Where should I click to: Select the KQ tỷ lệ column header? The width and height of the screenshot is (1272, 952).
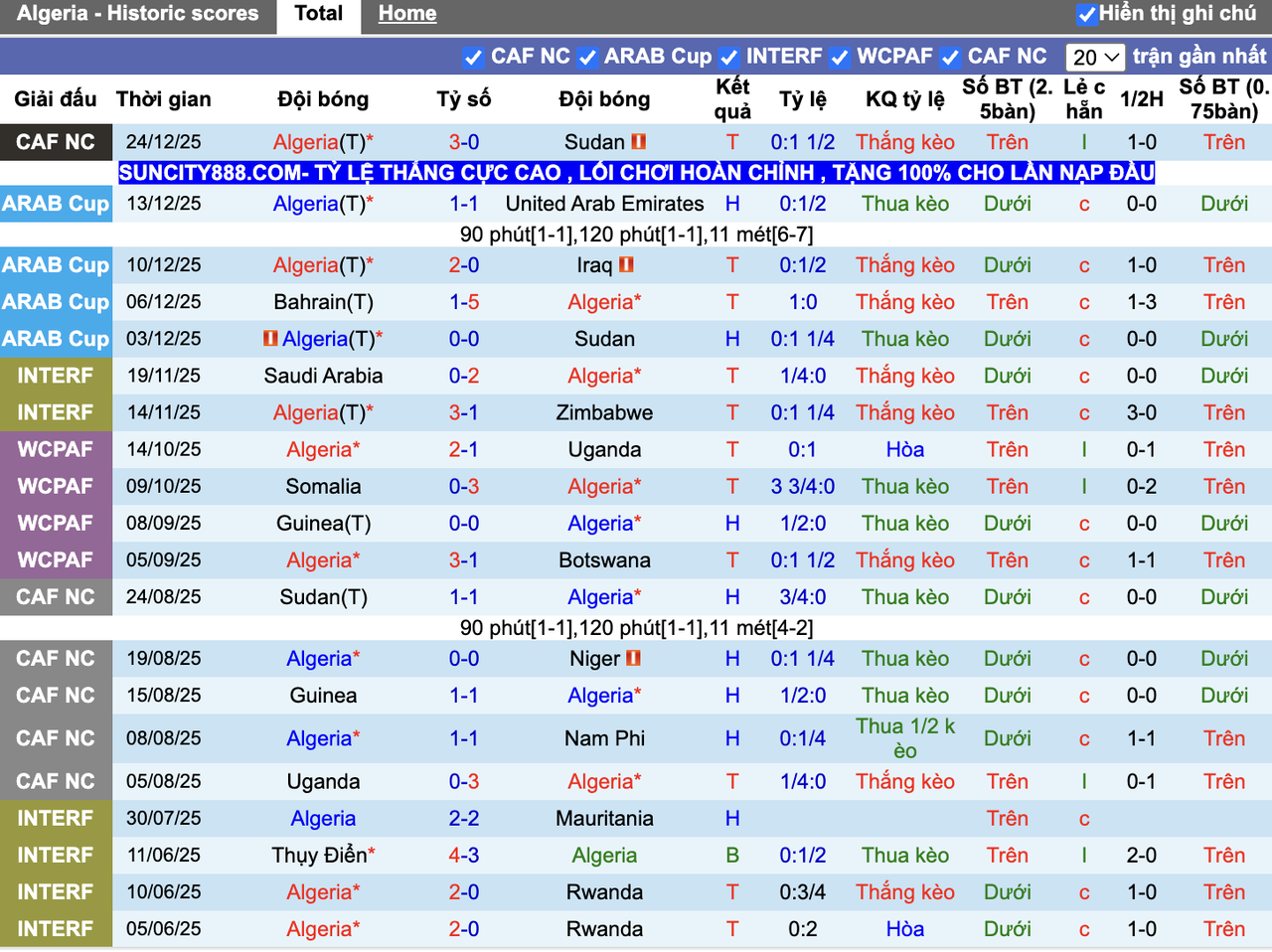point(905,99)
